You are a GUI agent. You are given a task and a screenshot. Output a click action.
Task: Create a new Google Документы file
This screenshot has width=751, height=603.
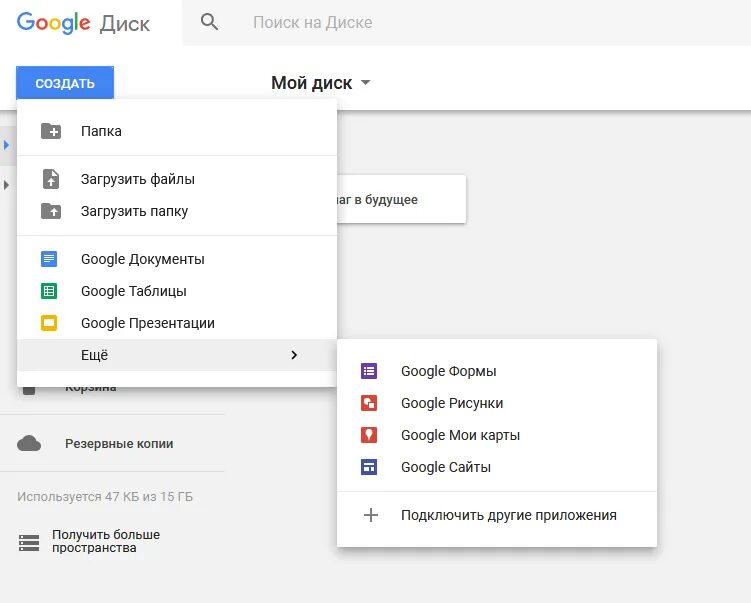click(x=177, y=259)
